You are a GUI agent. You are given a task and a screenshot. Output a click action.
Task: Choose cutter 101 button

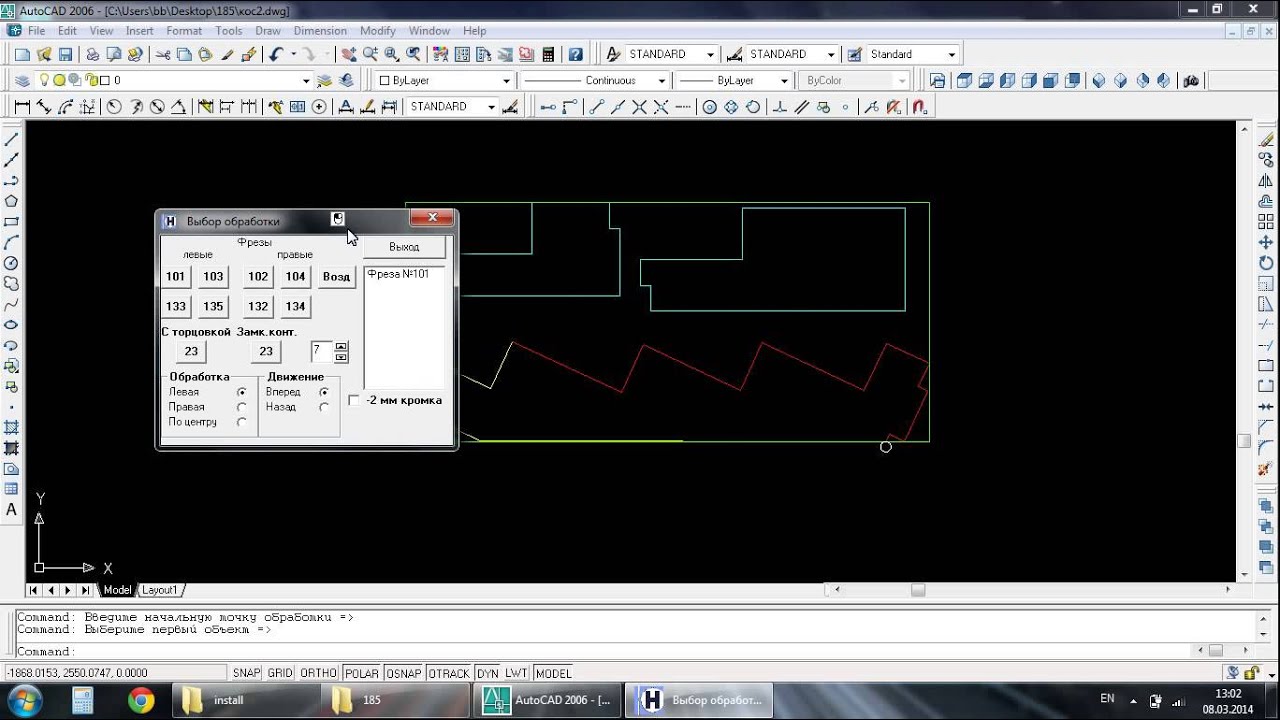pyautogui.click(x=176, y=277)
